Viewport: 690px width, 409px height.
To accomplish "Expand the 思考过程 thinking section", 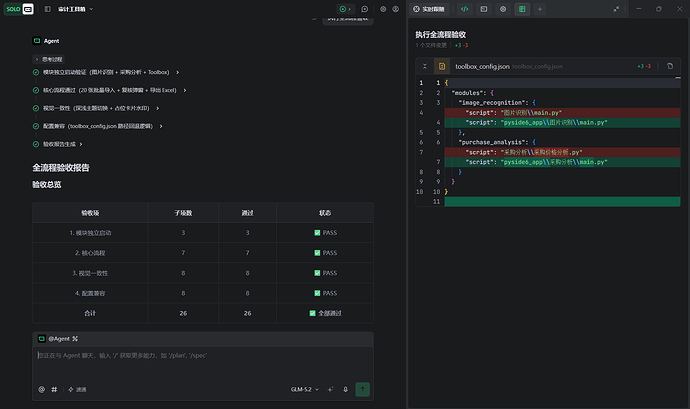I will (x=49, y=59).
